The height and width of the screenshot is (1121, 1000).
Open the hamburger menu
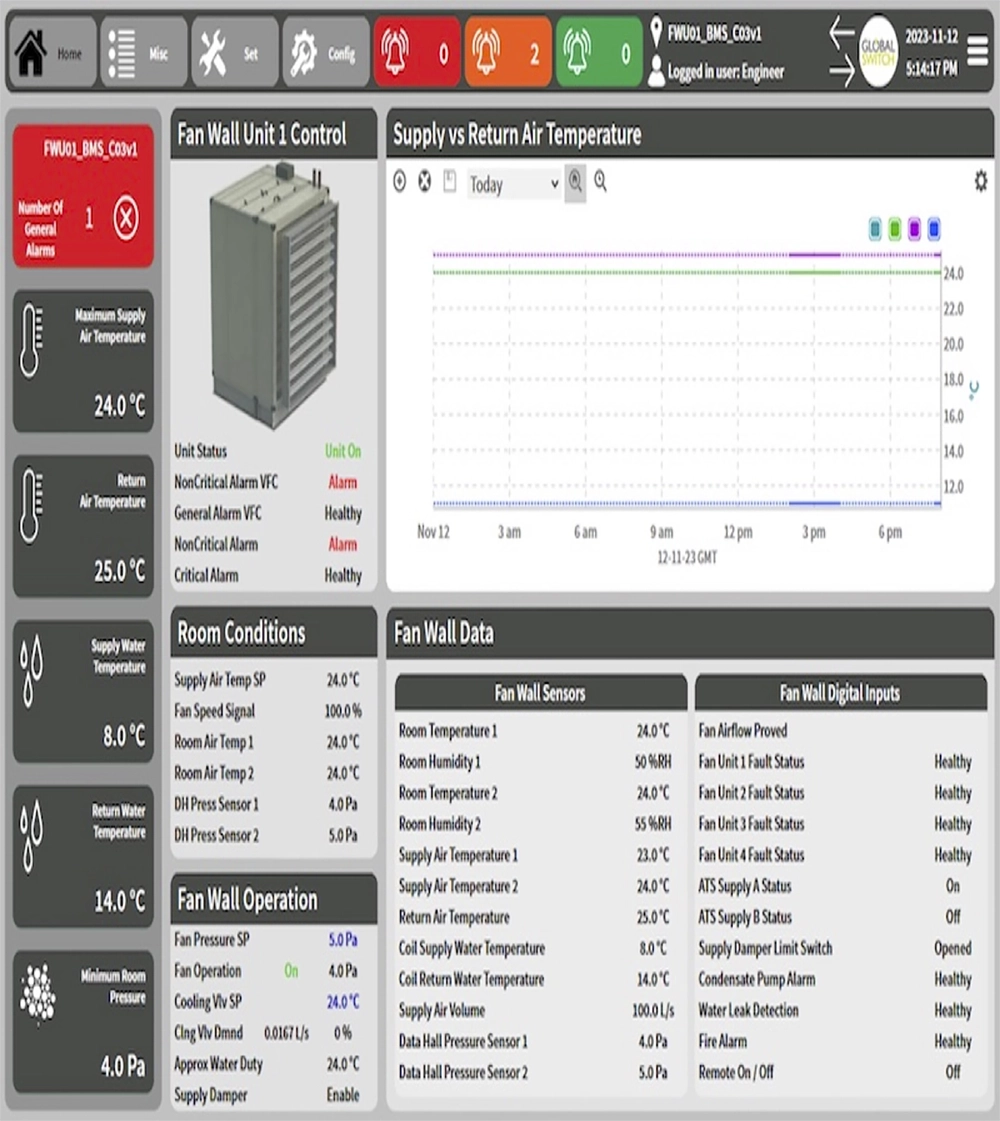tap(977, 51)
